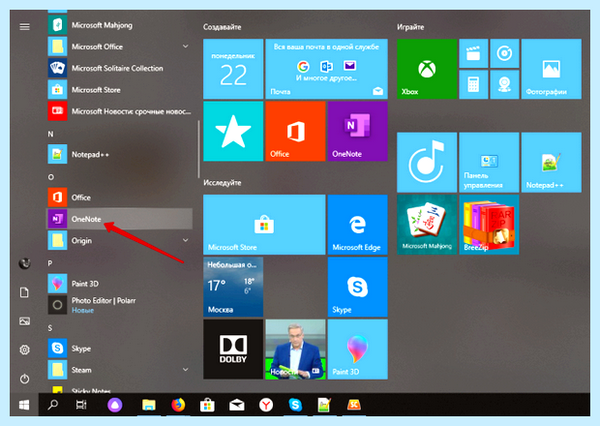Open the Новости news tile

pyautogui.click(x=295, y=349)
